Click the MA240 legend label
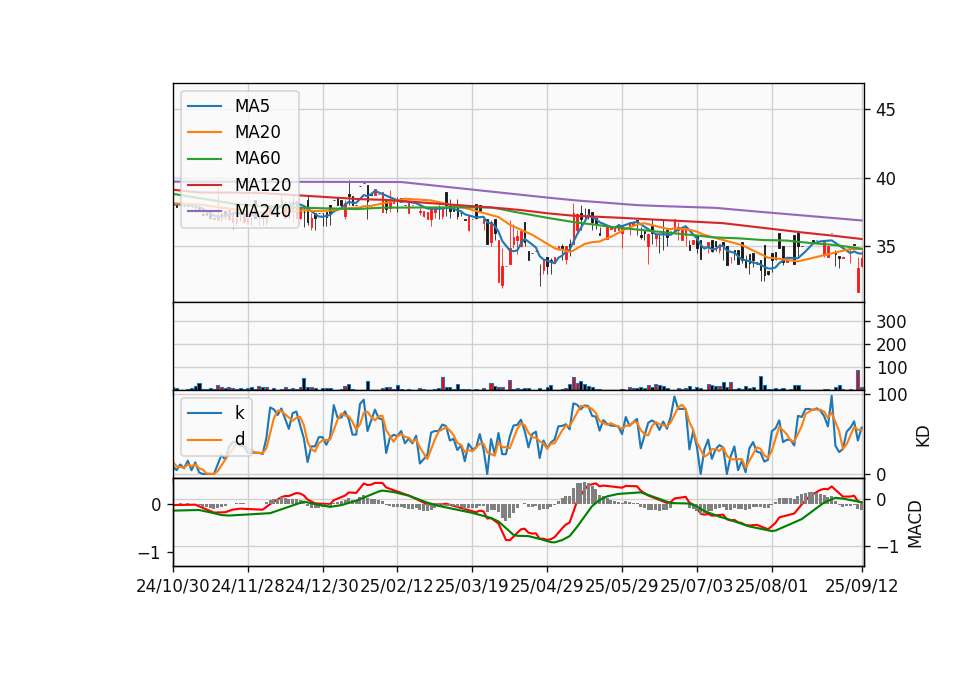Viewport: 960px width, 690px height. 263,211
